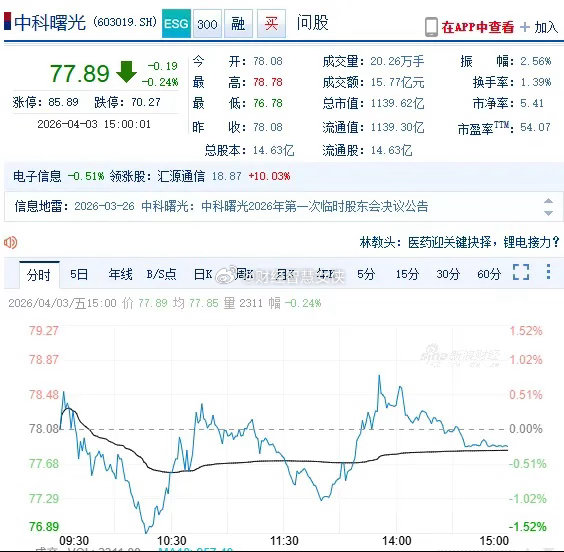Click 成交额 value 15.77亿元

(397, 82)
